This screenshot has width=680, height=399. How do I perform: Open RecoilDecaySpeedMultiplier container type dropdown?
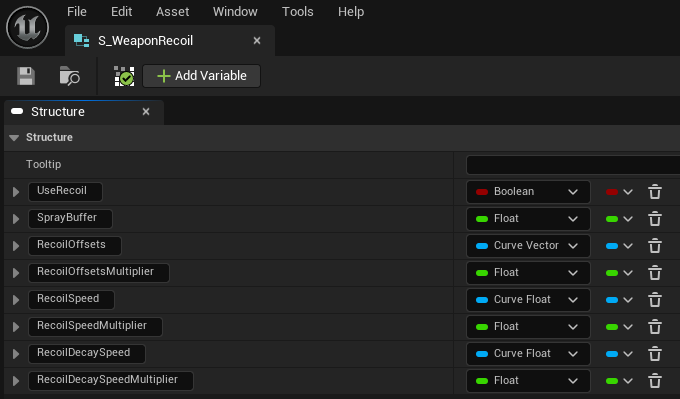(619, 381)
